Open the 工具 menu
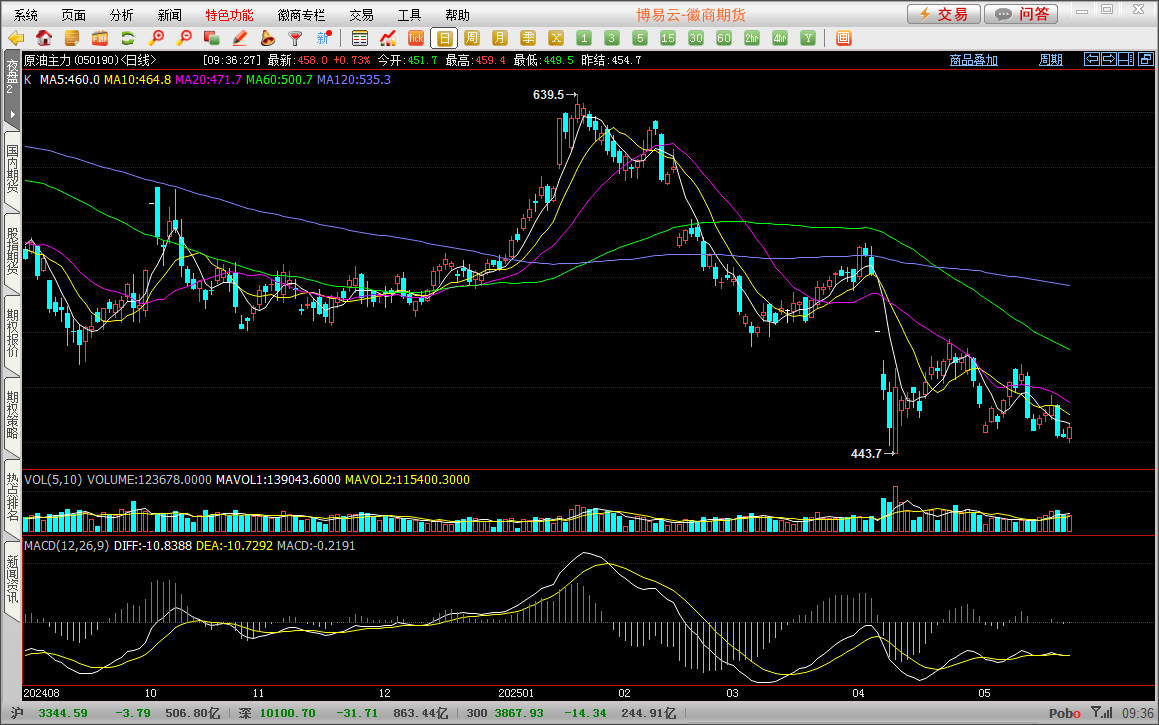The image size is (1159, 725). [x=409, y=15]
